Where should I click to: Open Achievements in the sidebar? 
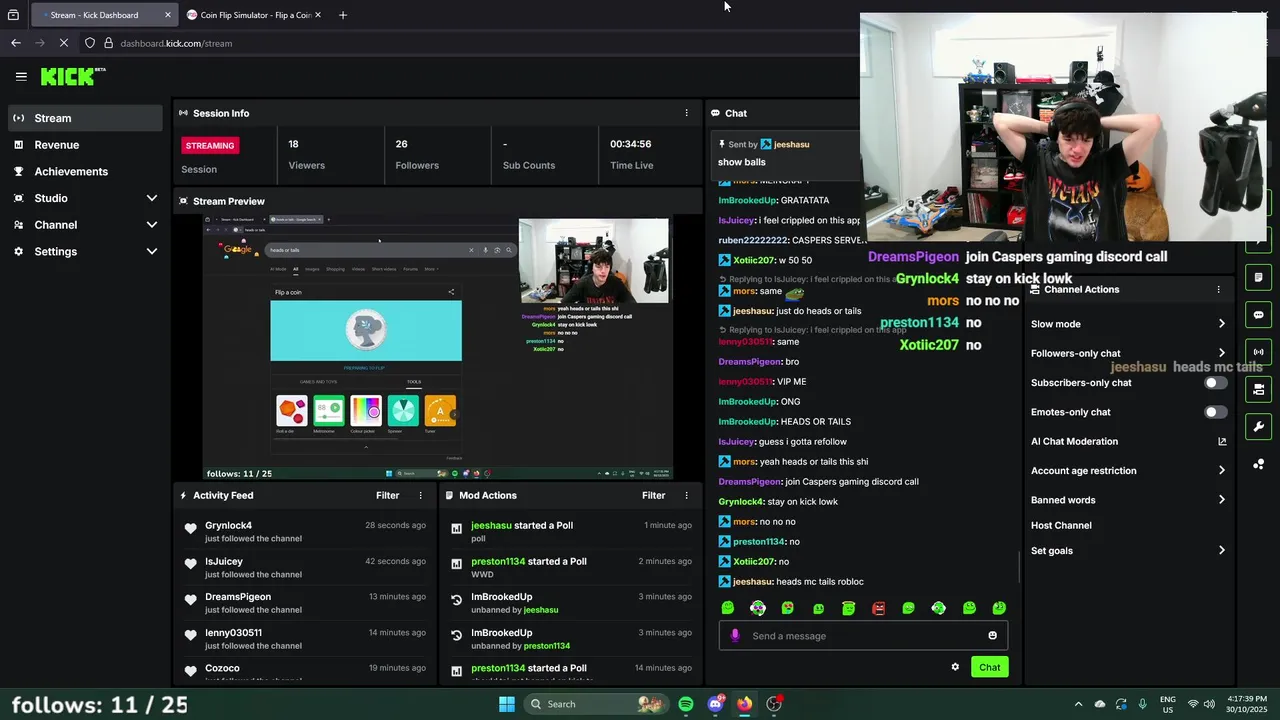[85, 171]
